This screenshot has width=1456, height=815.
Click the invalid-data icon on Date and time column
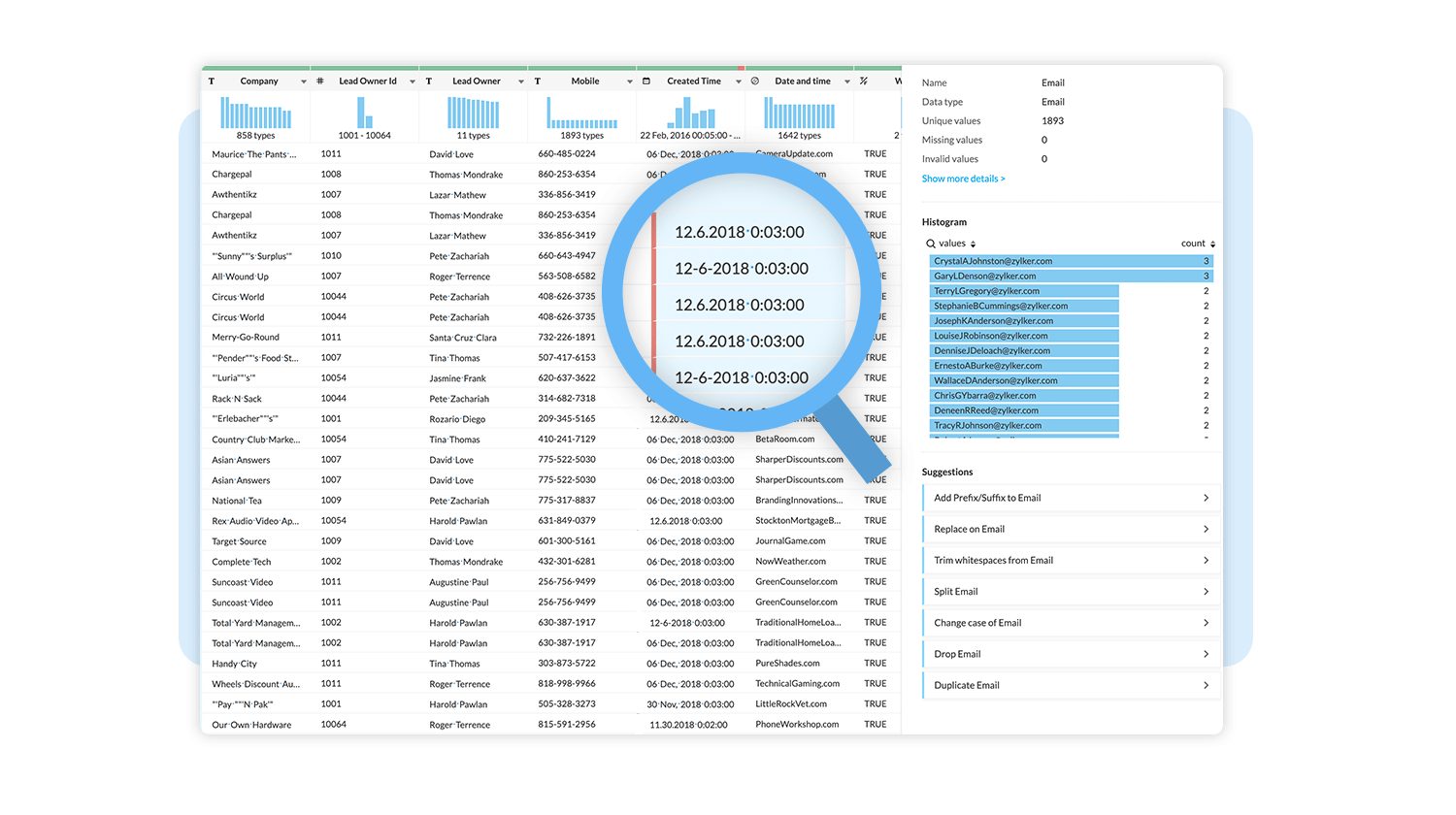click(755, 81)
